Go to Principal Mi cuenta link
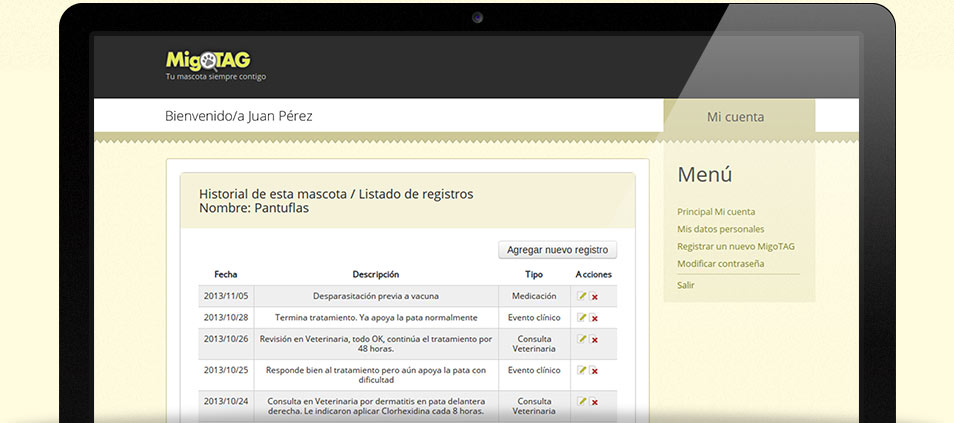The image size is (954, 423). [716, 212]
